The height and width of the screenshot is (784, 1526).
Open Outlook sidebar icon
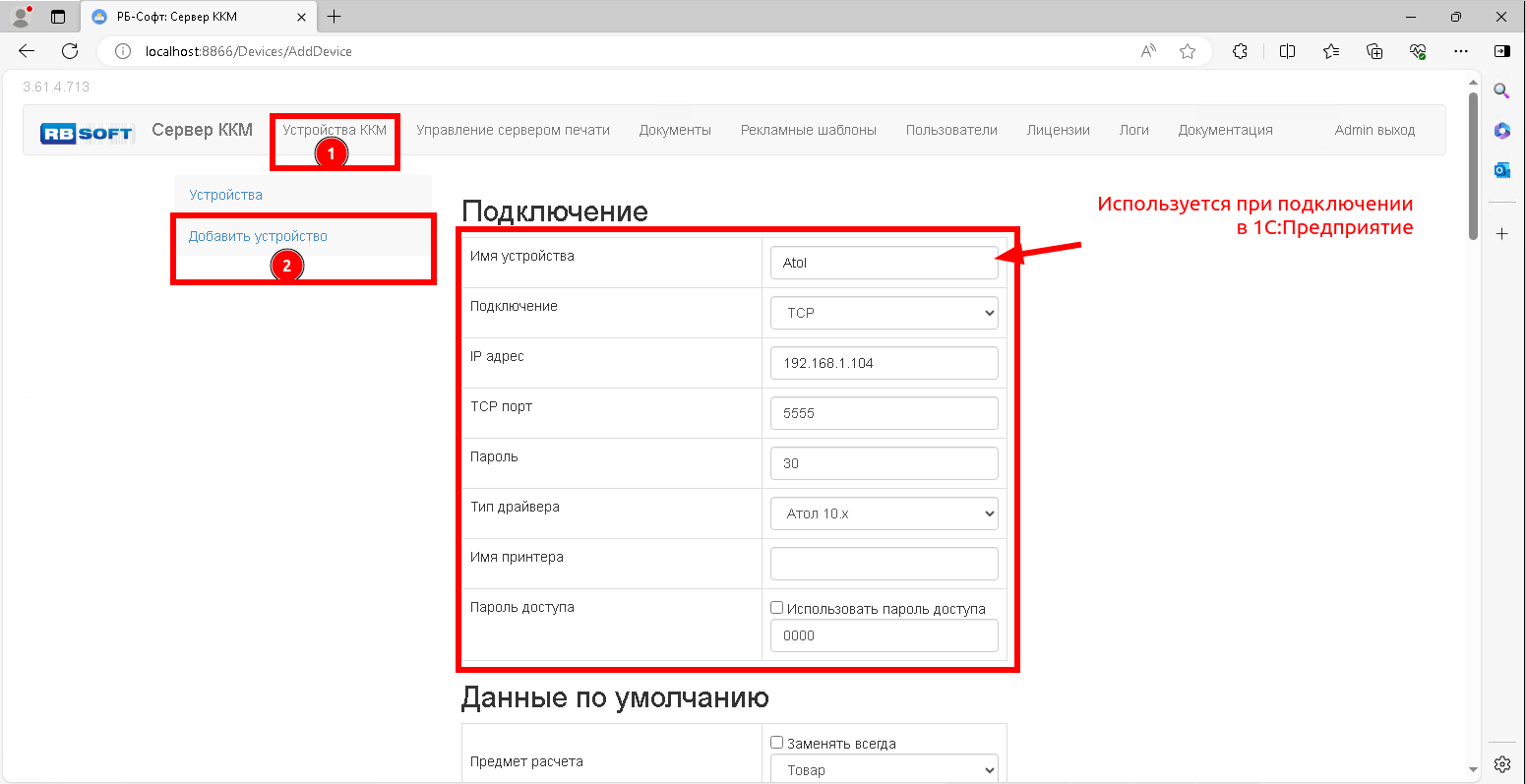pos(1501,170)
